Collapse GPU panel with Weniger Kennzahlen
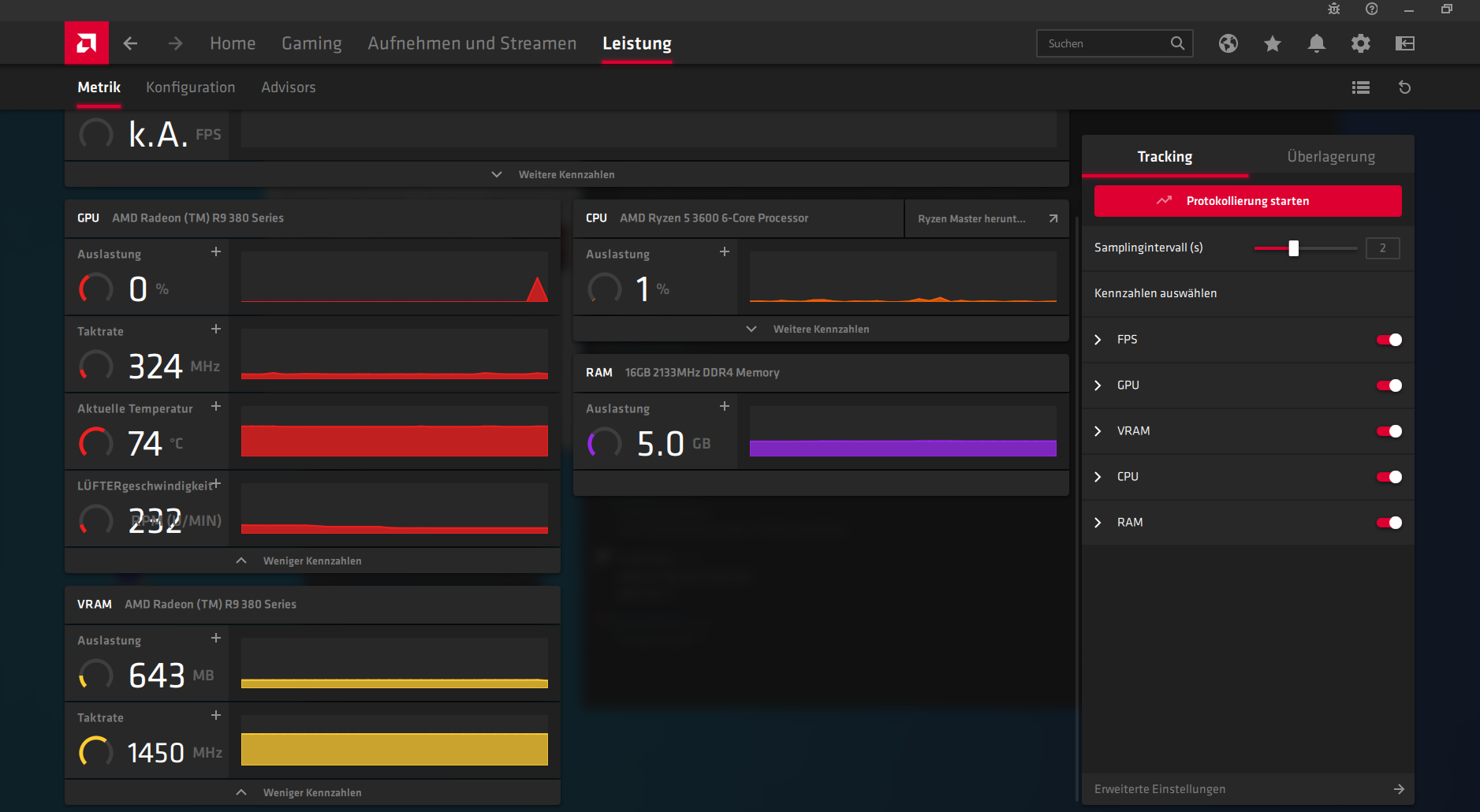This screenshot has width=1480, height=812. pos(312,561)
